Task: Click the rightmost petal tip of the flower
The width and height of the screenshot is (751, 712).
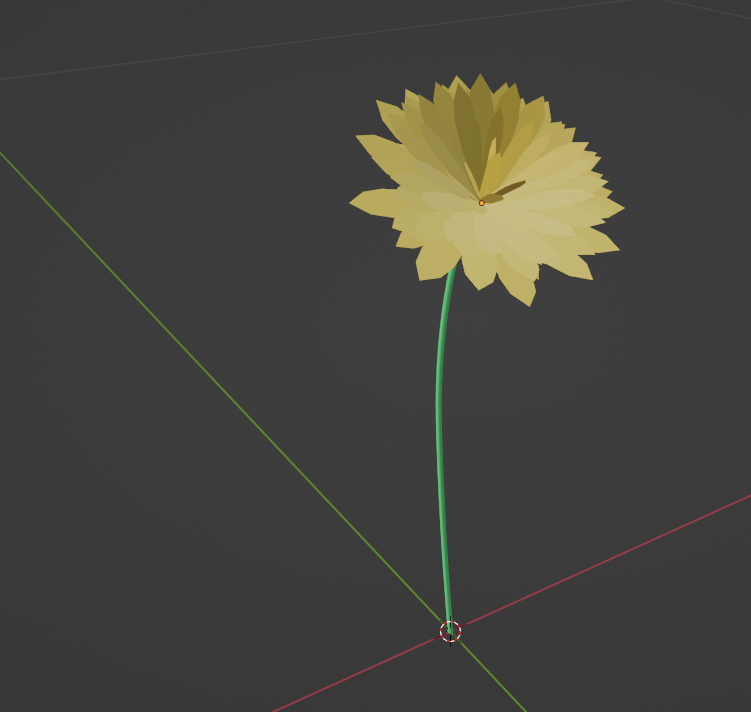Action: pyautogui.click(x=621, y=209)
